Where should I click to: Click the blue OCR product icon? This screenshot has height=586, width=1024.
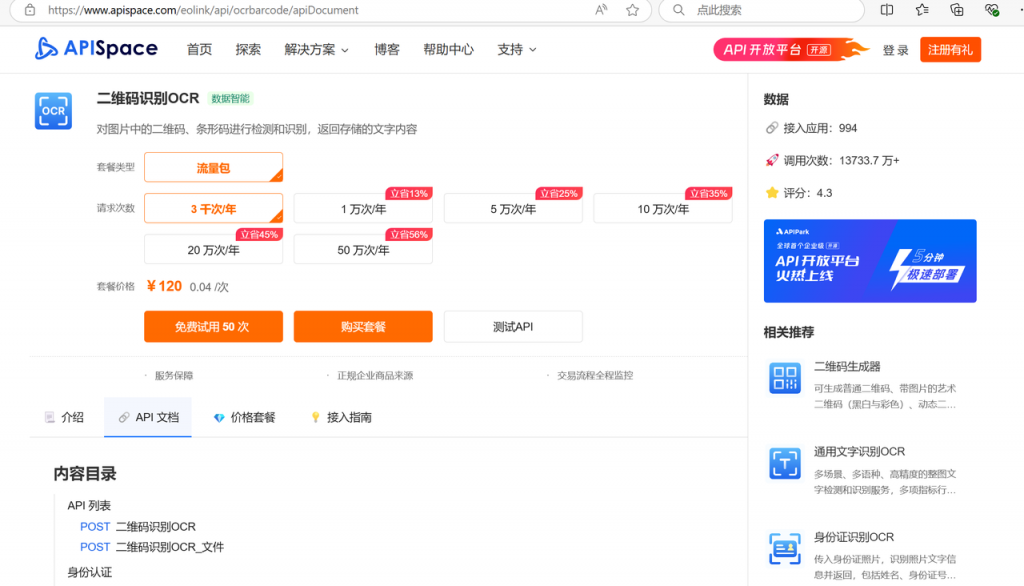[53, 111]
